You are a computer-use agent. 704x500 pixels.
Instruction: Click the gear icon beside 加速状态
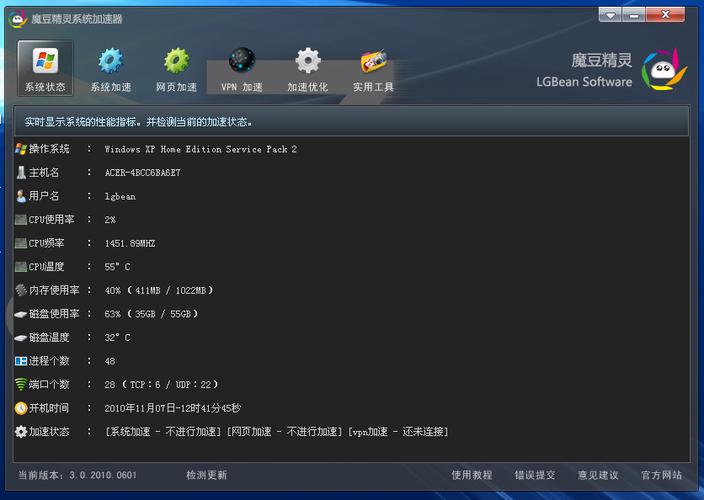point(21,432)
